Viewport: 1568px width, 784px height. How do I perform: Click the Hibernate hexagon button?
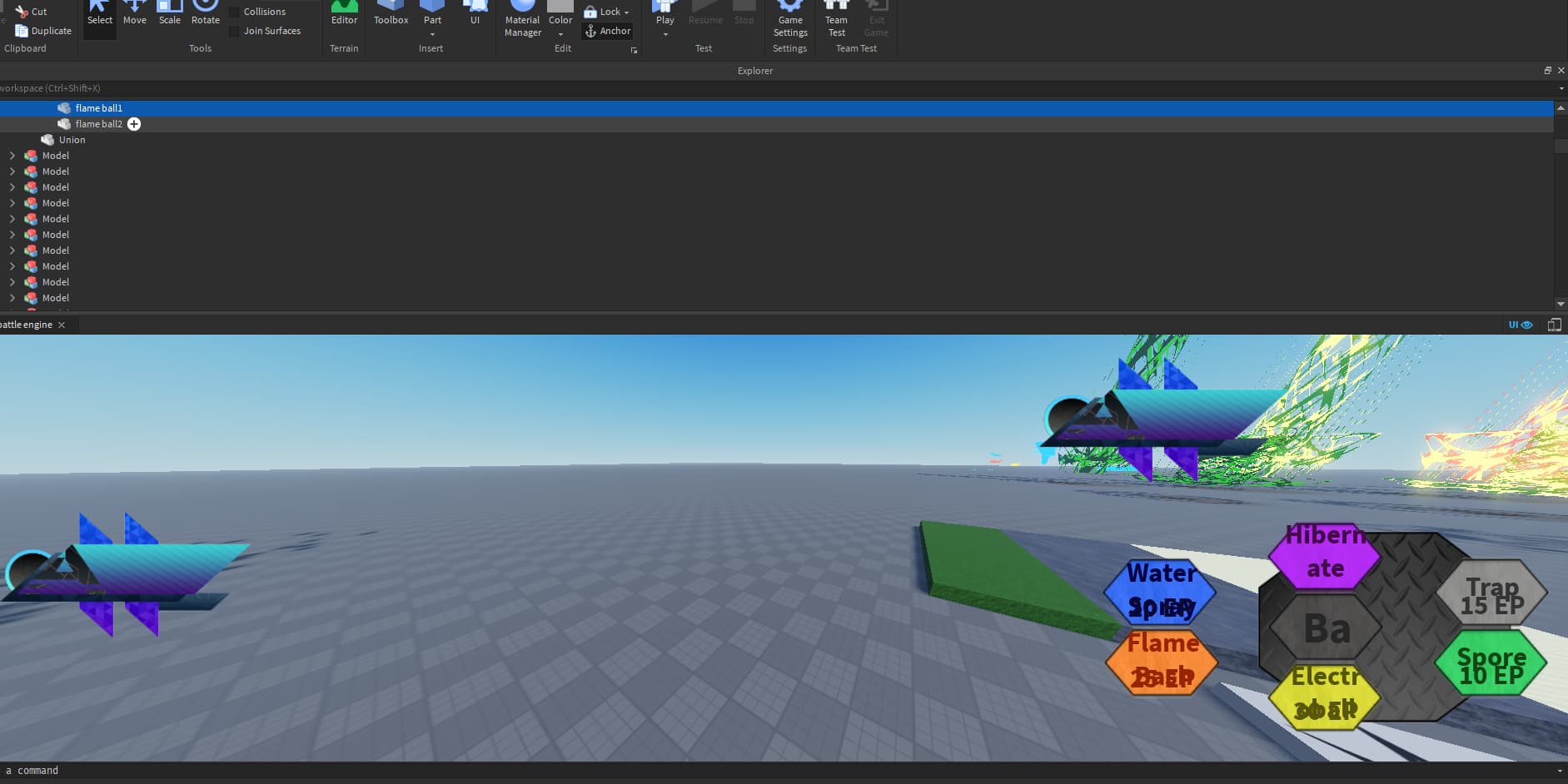[x=1325, y=555]
